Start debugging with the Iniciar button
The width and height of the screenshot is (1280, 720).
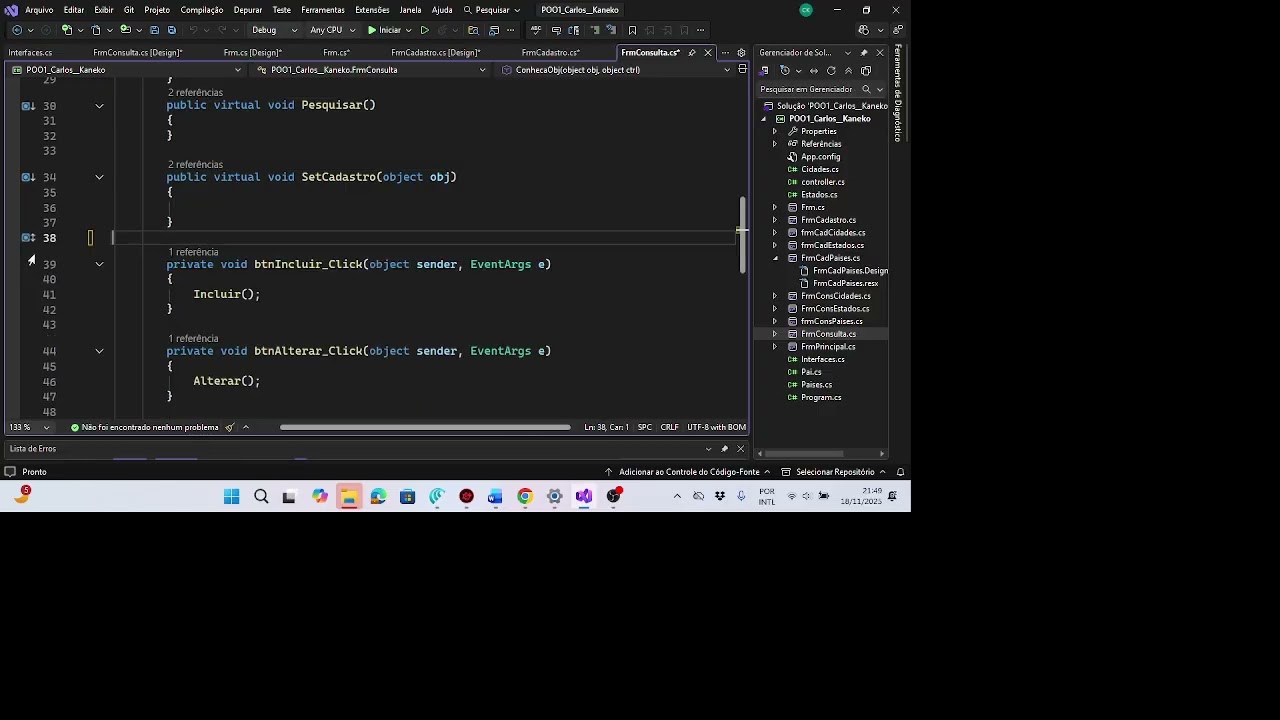pyautogui.click(x=384, y=30)
